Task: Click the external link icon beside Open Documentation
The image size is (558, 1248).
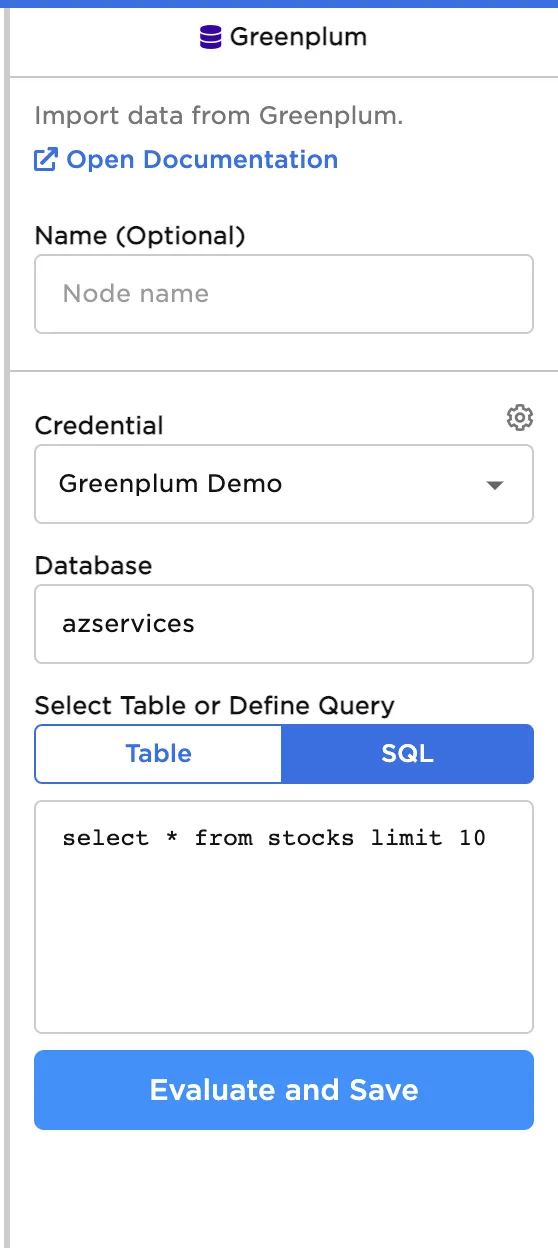Action: pos(46,160)
